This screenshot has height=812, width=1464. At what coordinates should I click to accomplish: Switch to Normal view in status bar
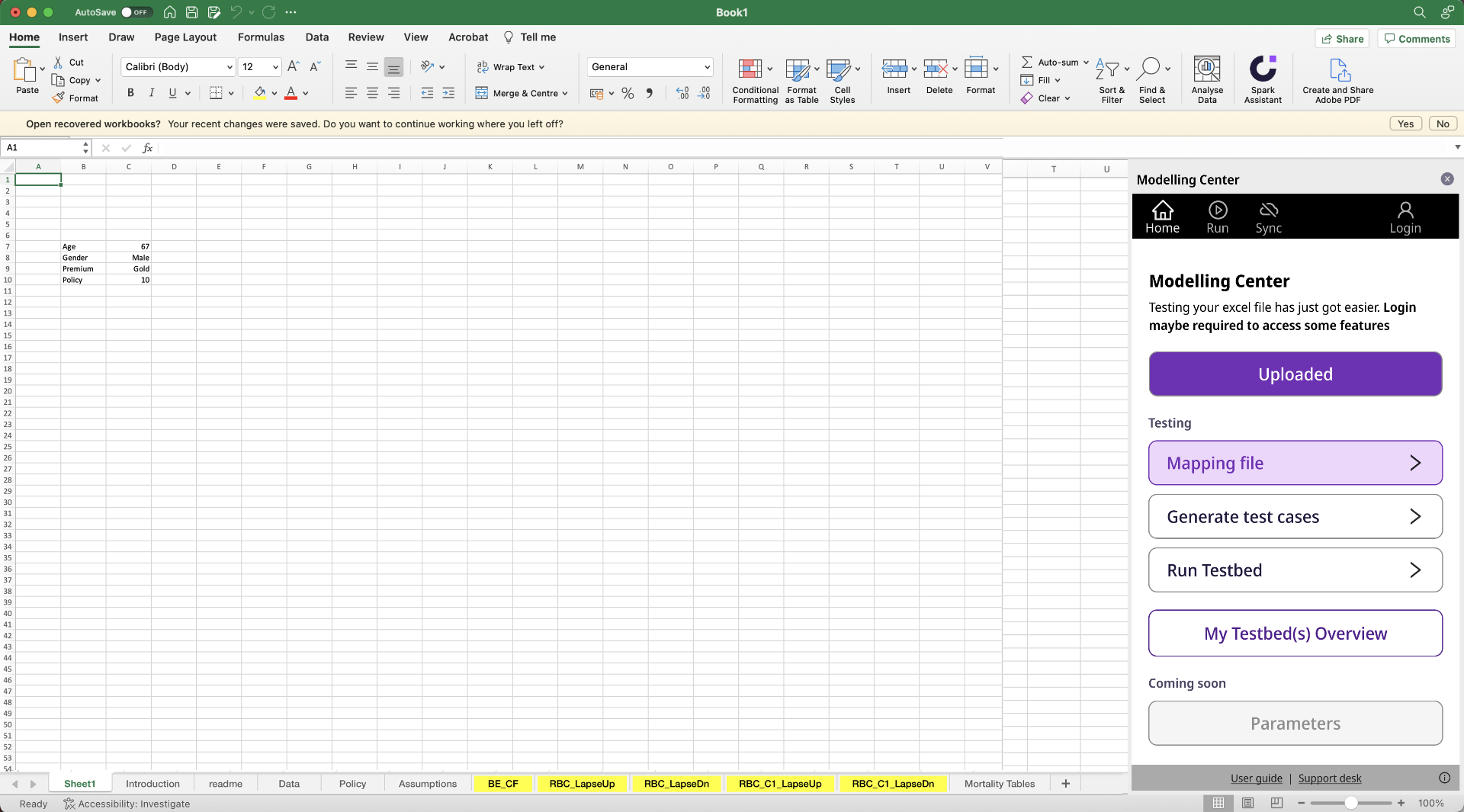[x=1218, y=803]
